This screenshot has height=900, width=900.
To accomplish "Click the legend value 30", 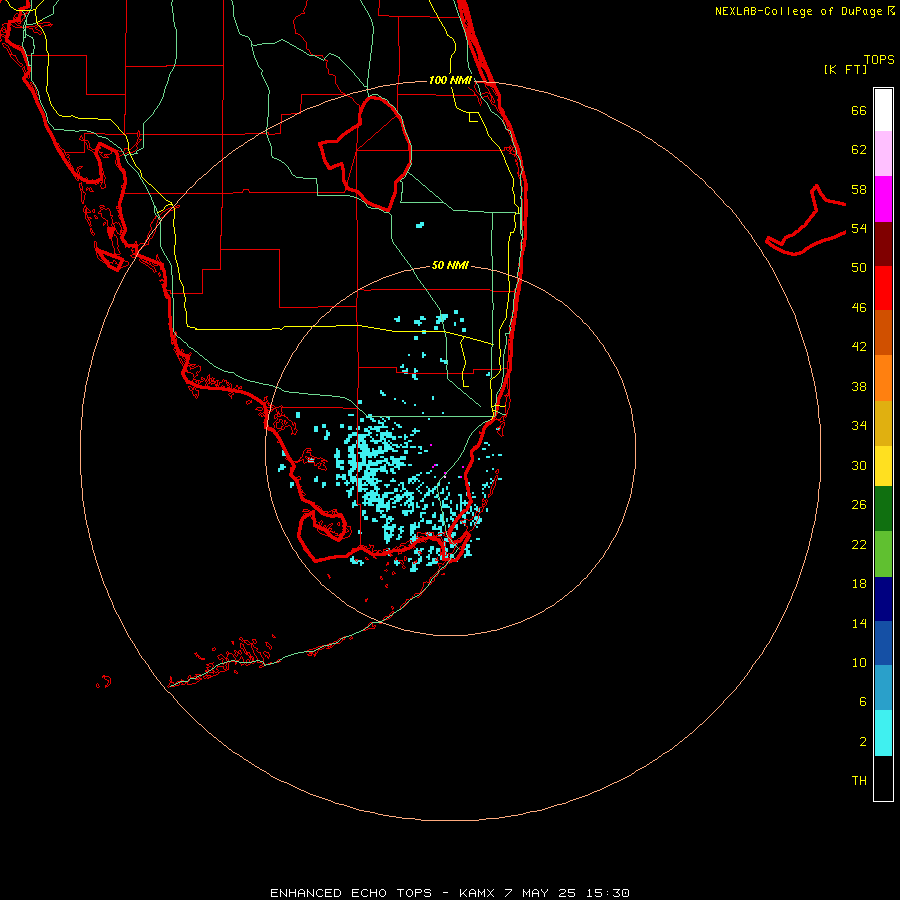I will point(859,465).
